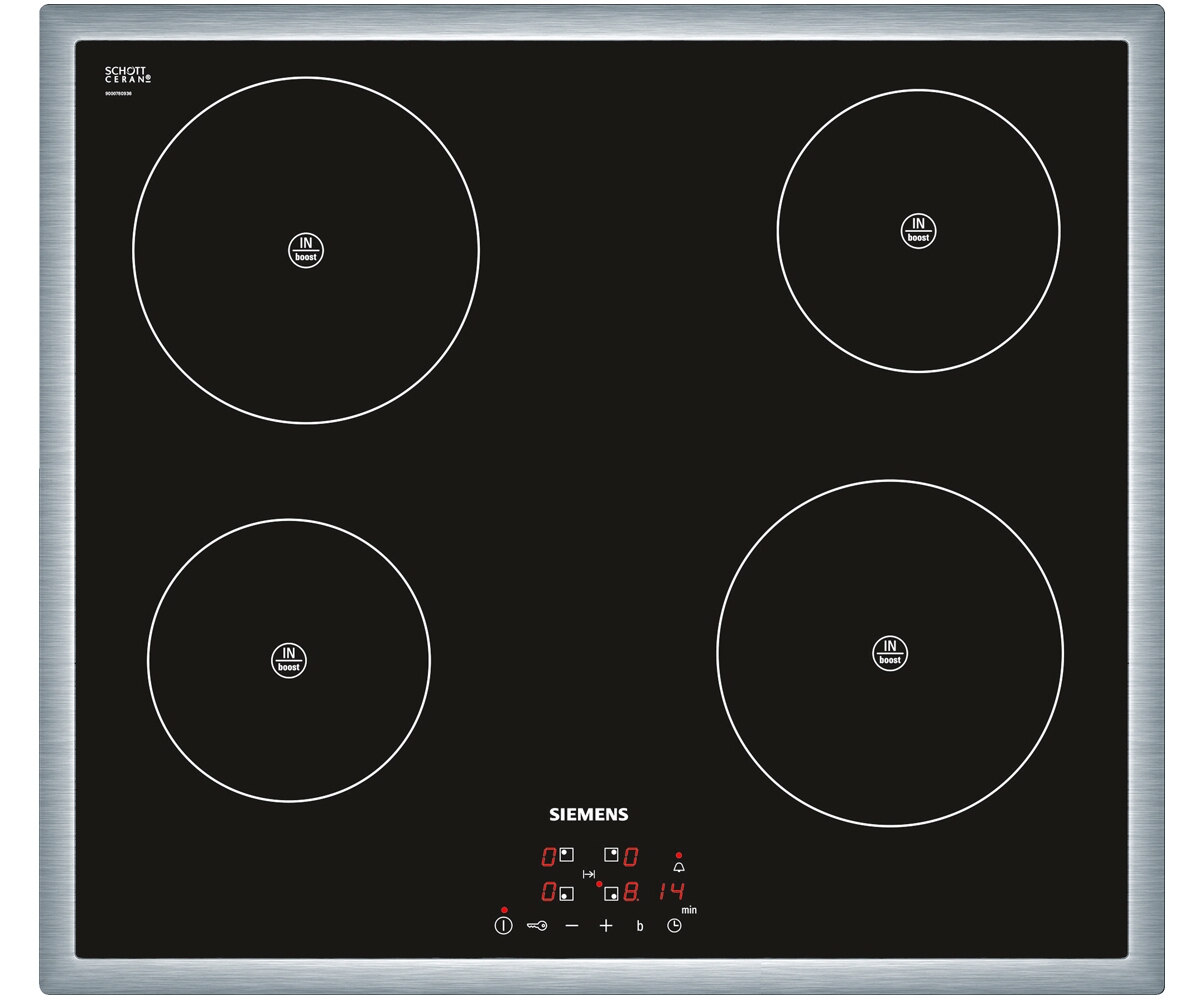Tap the 'min' label next to timer
1200x1000 pixels.
(x=689, y=910)
